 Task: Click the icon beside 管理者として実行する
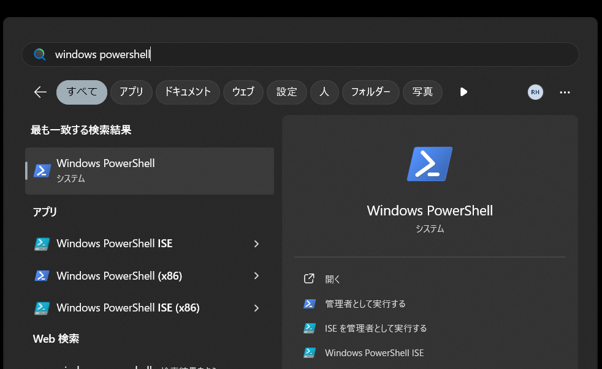(x=309, y=304)
